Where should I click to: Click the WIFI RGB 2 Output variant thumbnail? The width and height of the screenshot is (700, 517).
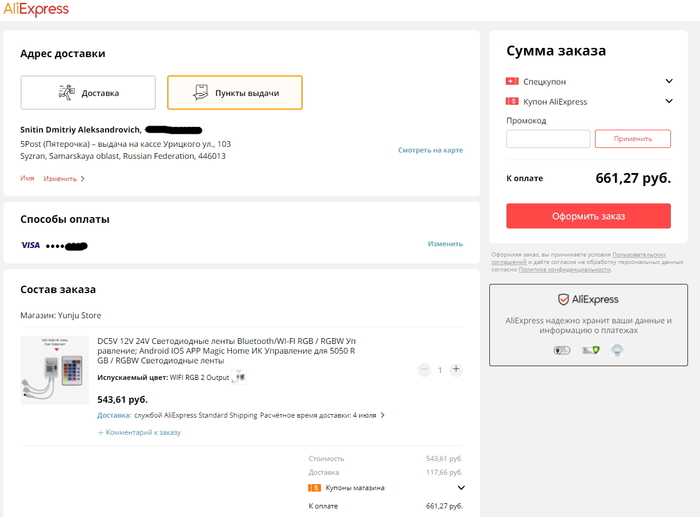(x=240, y=377)
